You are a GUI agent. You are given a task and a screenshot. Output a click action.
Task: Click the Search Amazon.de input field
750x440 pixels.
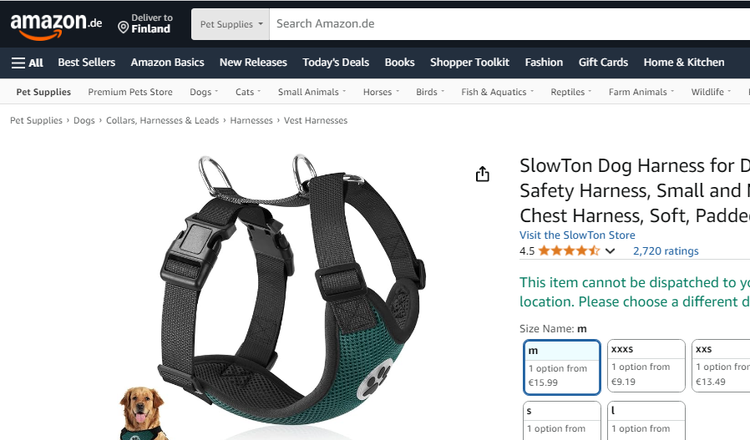pyautogui.click(x=510, y=24)
